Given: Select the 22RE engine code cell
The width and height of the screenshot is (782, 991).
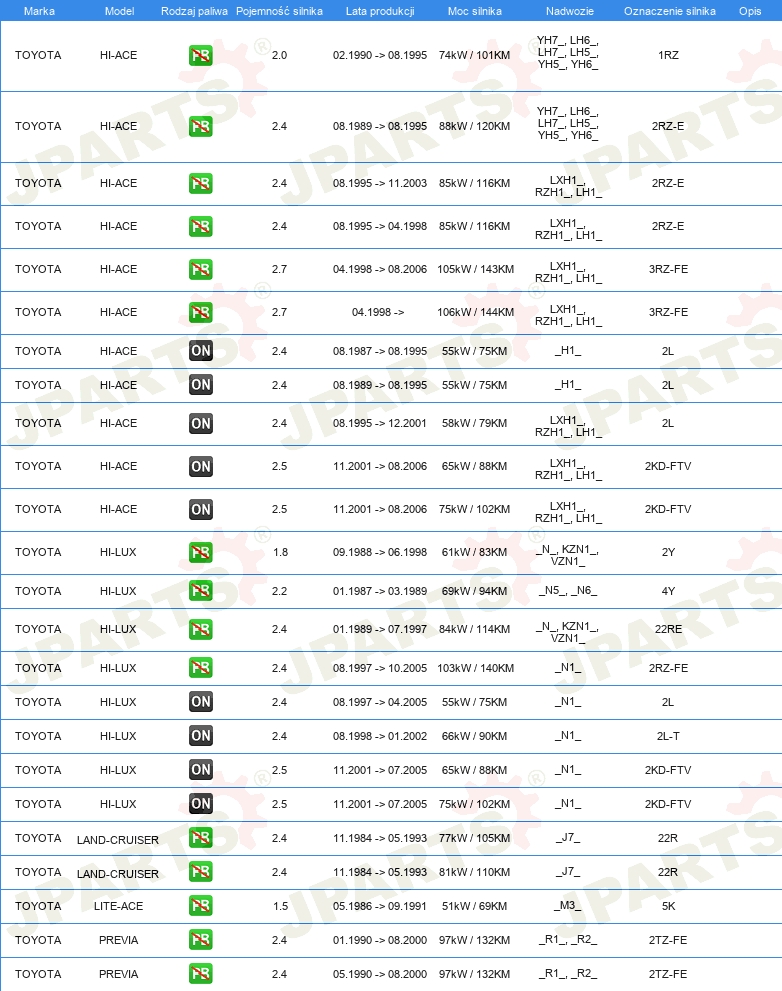Looking at the screenshot, I should tap(668, 629).
